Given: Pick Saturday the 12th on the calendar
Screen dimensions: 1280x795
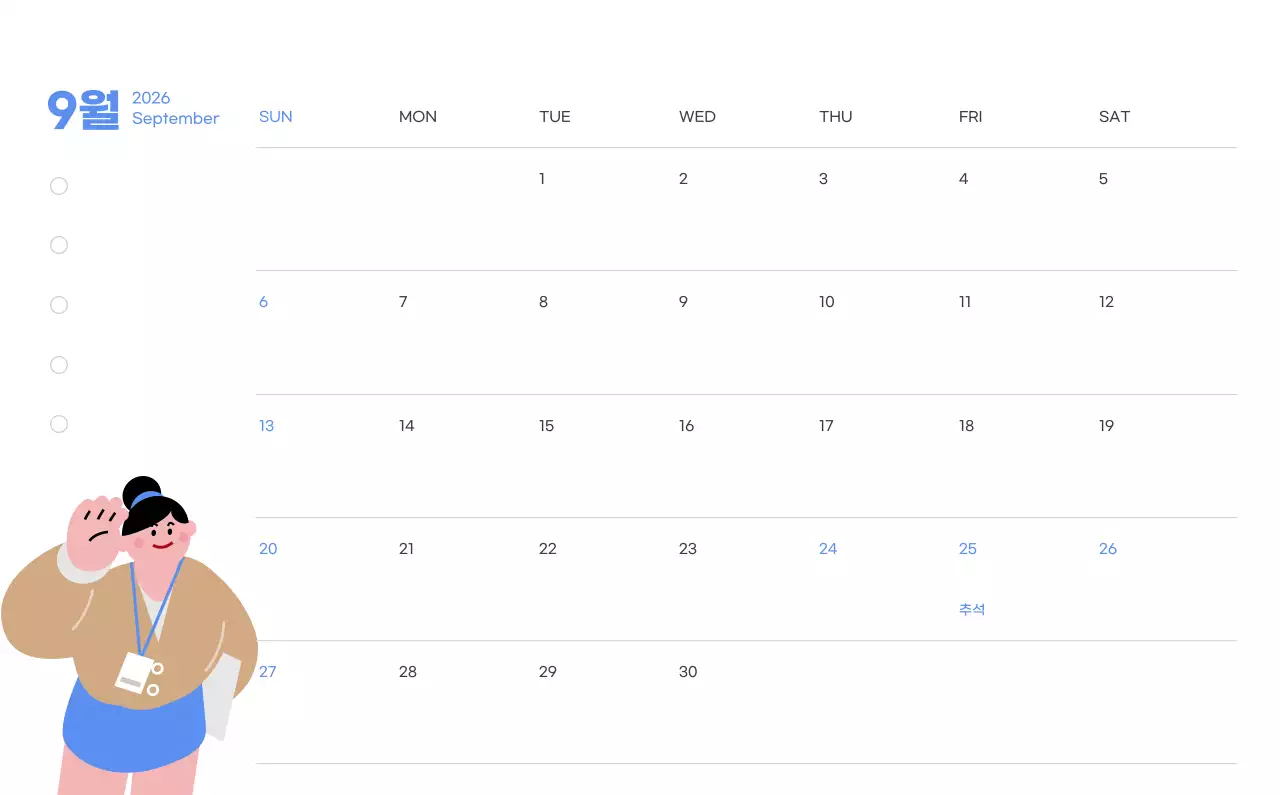Looking at the screenshot, I should point(1106,302).
